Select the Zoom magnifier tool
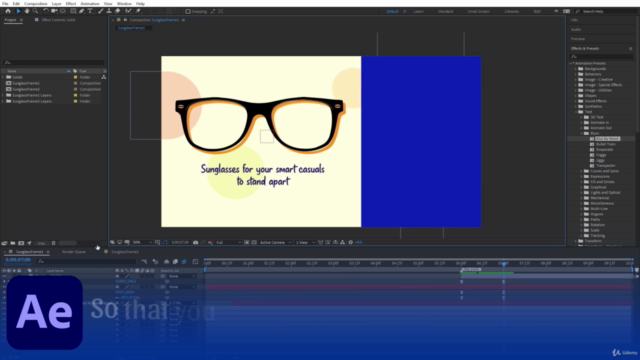 (x=36, y=11)
